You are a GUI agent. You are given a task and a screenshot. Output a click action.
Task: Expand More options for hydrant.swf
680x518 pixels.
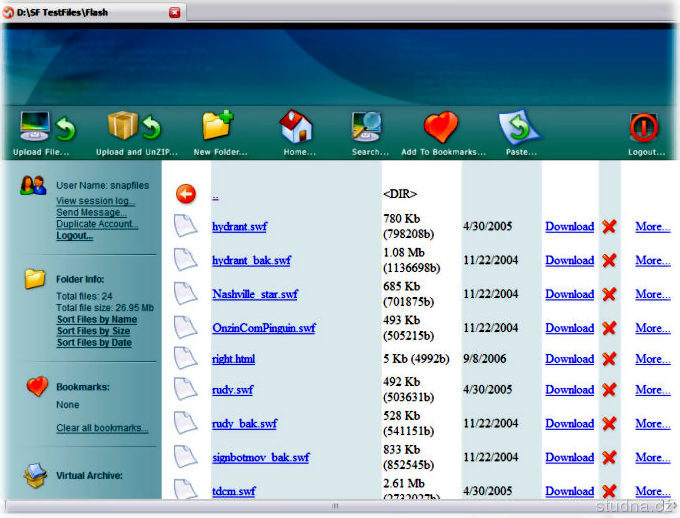pos(652,227)
